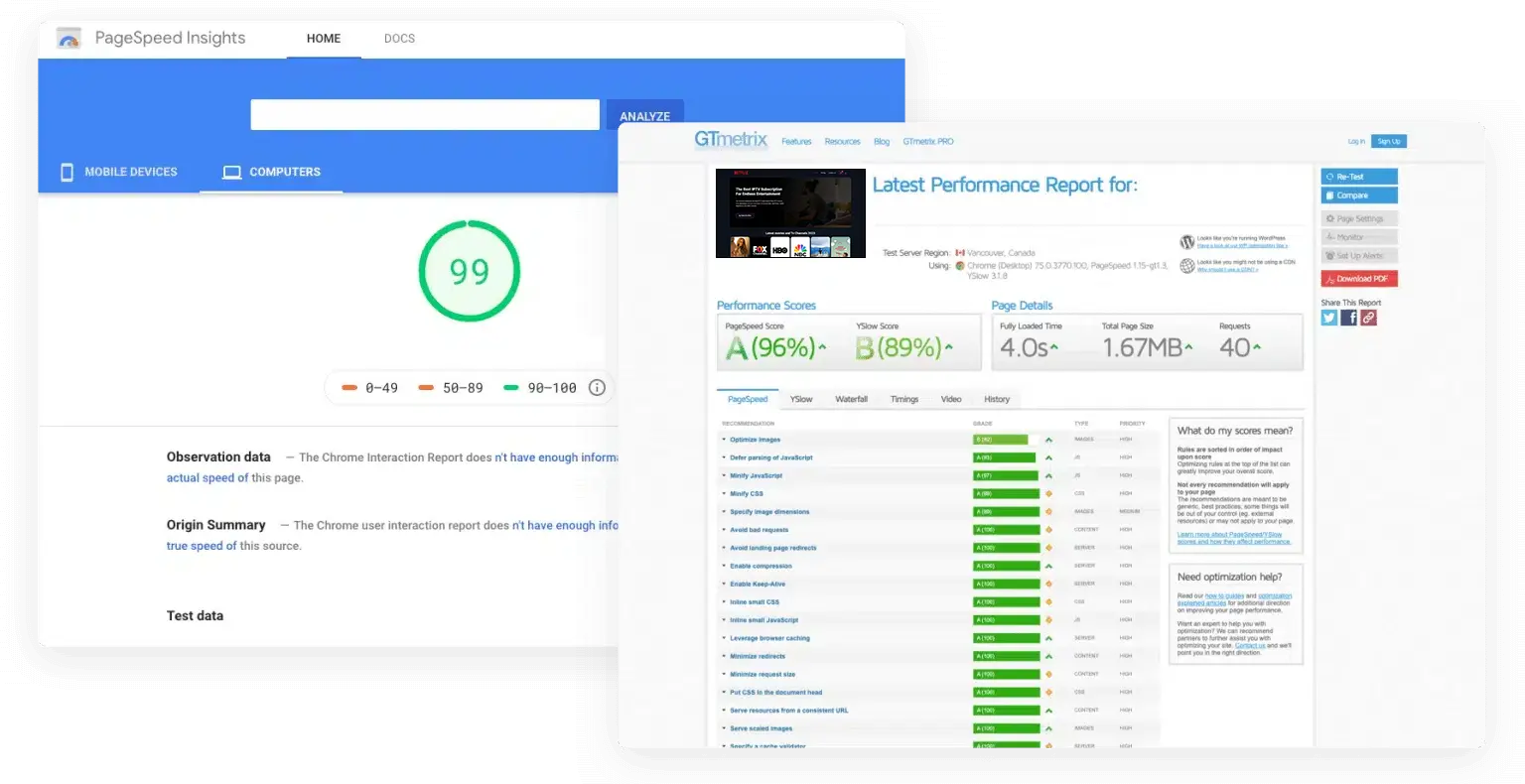
Task: Click the Re-Test button
Action: pyautogui.click(x=1359, y=177)
